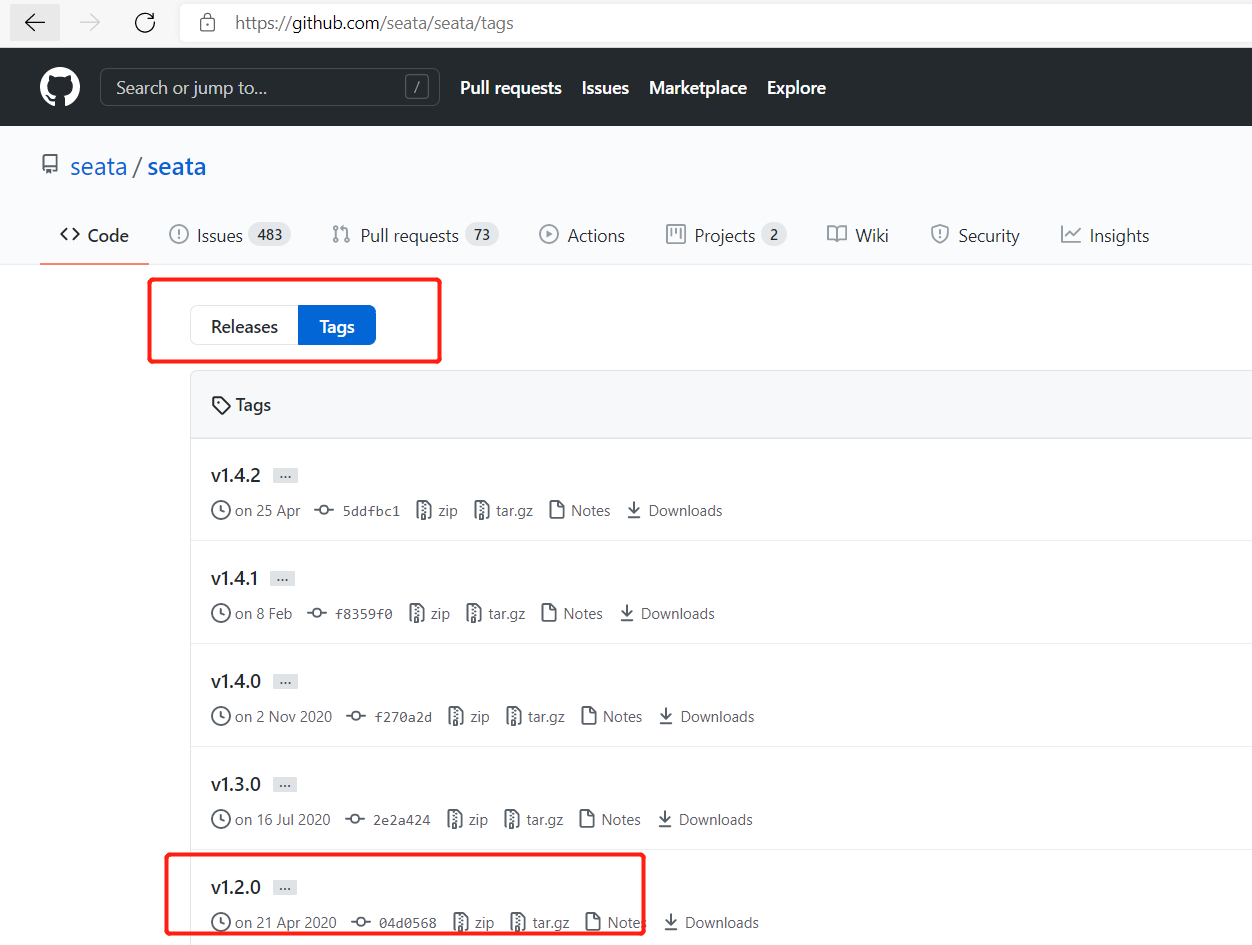Click the seata repository name link
Screen dimensions: 1252x945
pos(177,166)
